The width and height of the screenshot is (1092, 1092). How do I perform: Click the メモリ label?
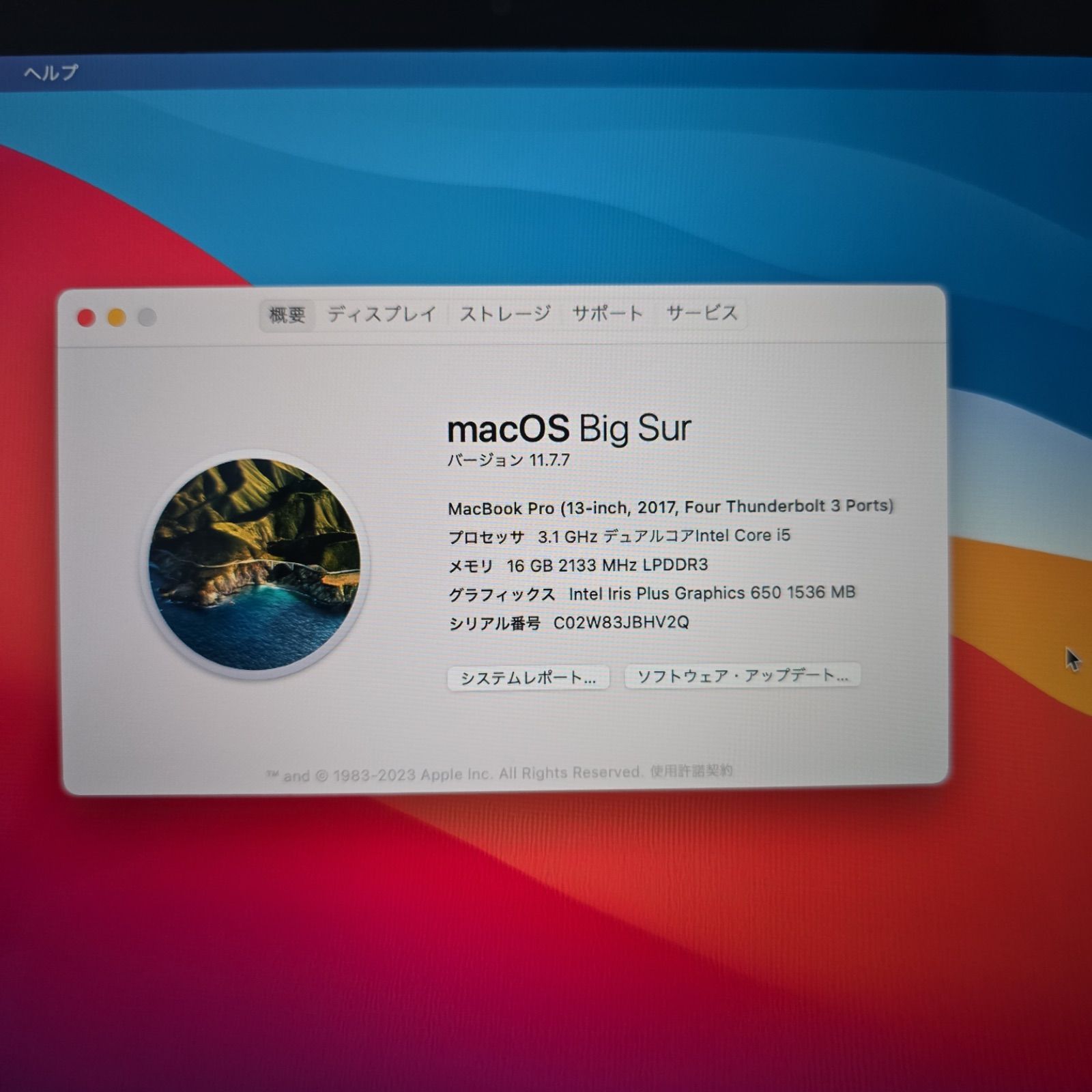(x=470, y=566)
